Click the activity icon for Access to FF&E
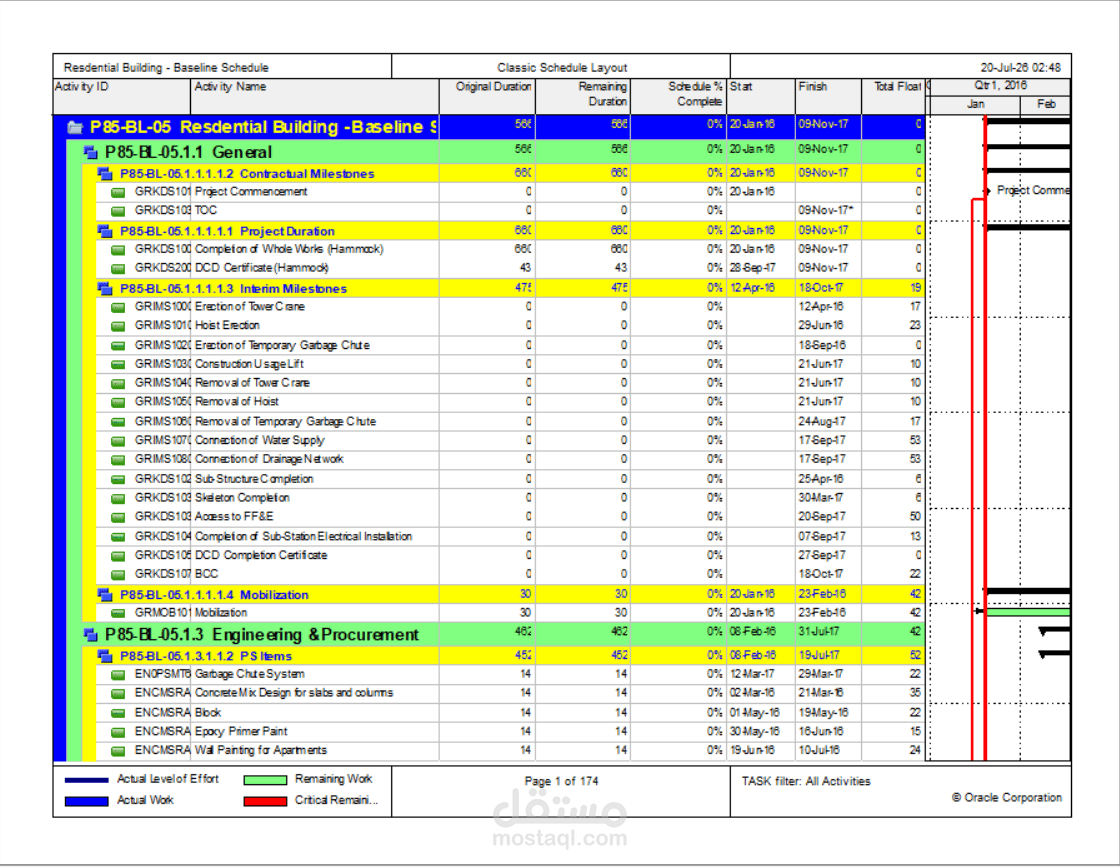This screenshot has height=867, width=1120. click(118, 517)
